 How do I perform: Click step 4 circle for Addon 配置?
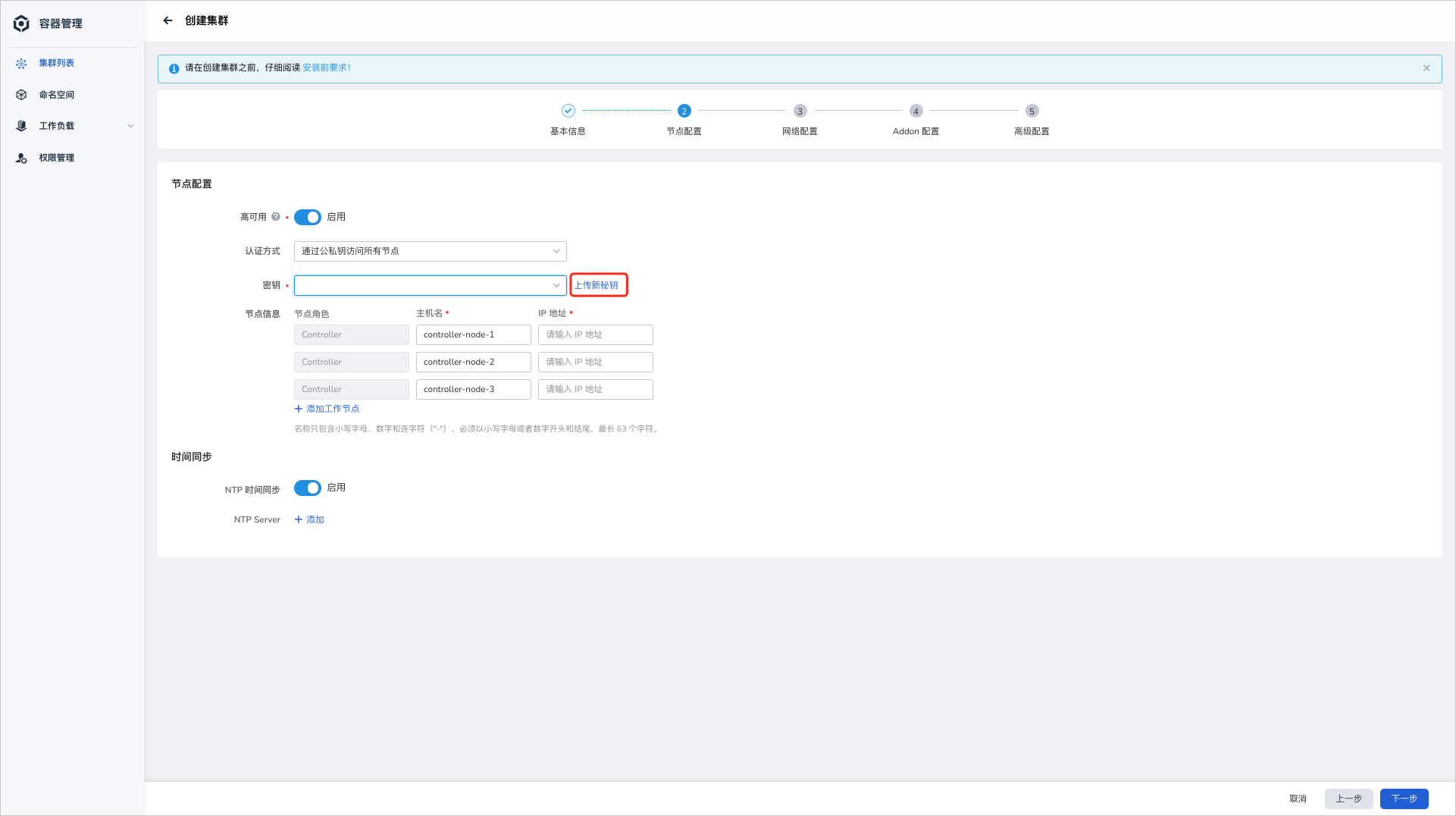click(916, 111)
